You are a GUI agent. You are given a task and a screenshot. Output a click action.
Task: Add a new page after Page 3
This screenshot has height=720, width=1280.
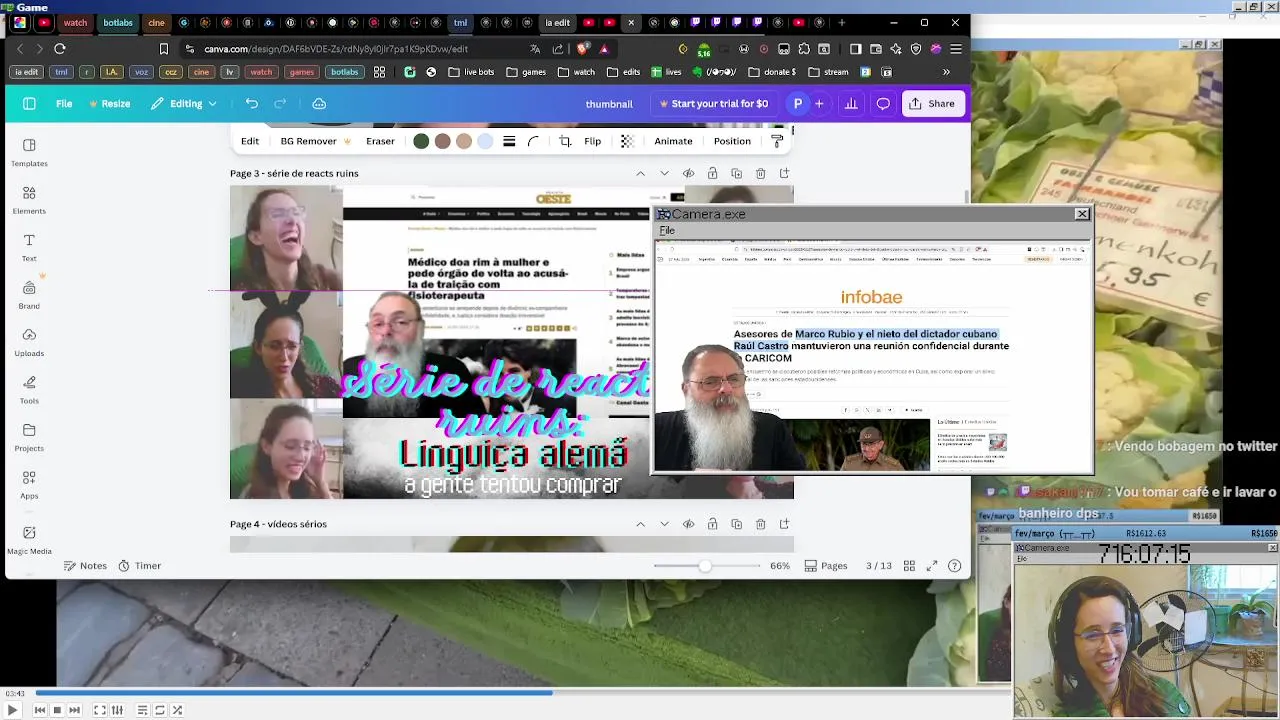(x=784, y=173)
